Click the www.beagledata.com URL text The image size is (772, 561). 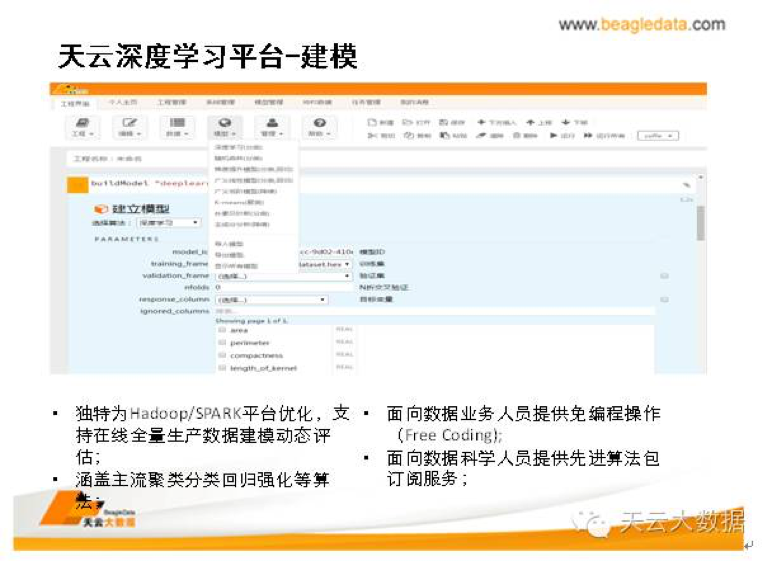tap(642, 24)
